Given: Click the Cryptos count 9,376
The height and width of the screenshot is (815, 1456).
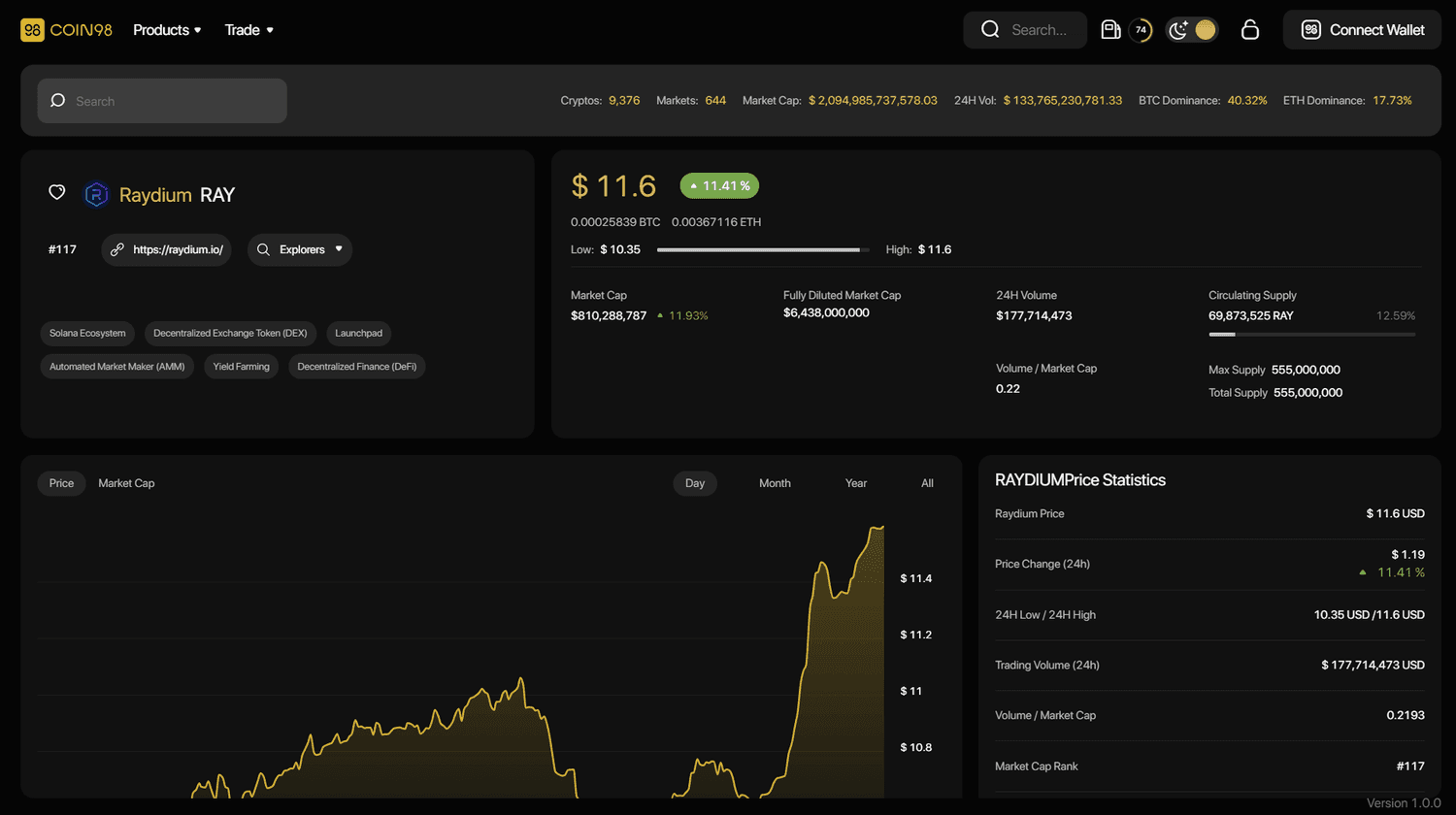Looking at the screenshot, I should (x=624, y=100).
